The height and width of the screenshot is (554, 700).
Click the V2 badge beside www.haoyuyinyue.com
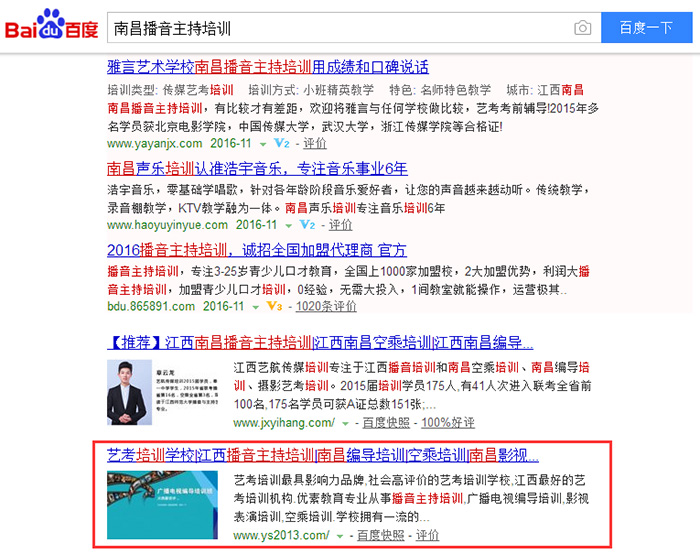pyautogui.click(x=307, y=225)
